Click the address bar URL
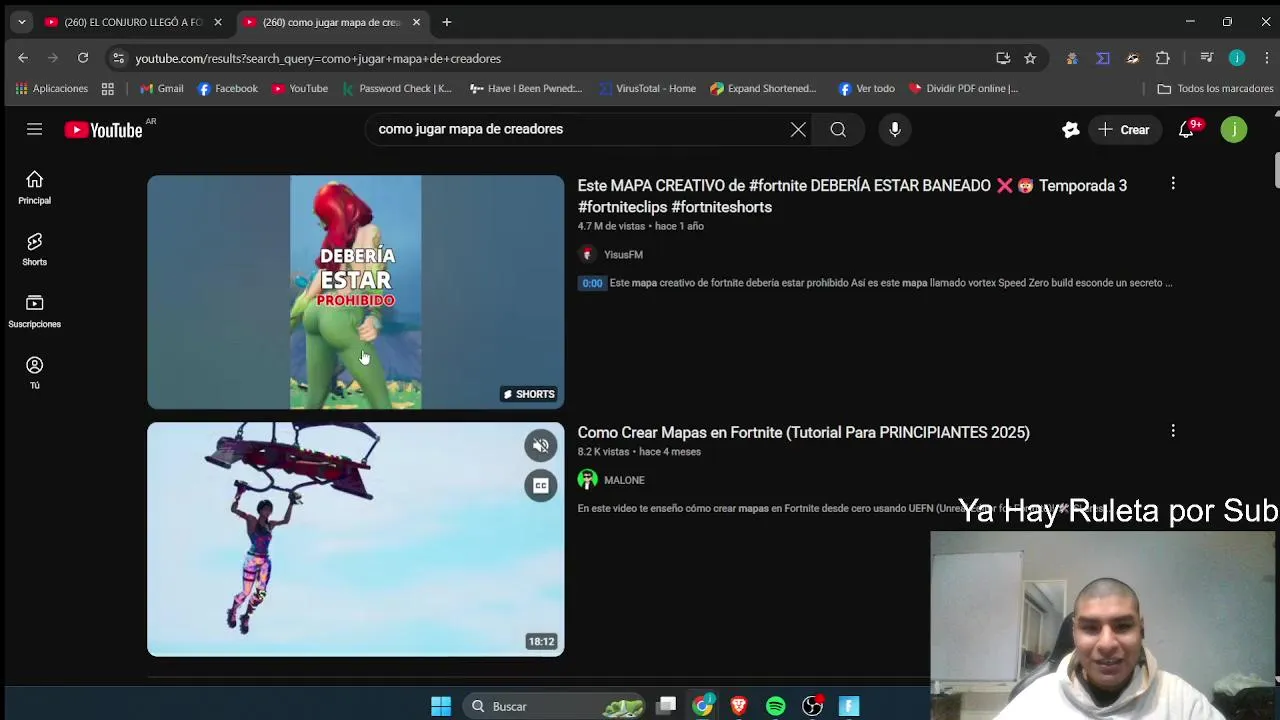Screen dimensions: 1280x720 pyautogui.click(x=318, y=58)
